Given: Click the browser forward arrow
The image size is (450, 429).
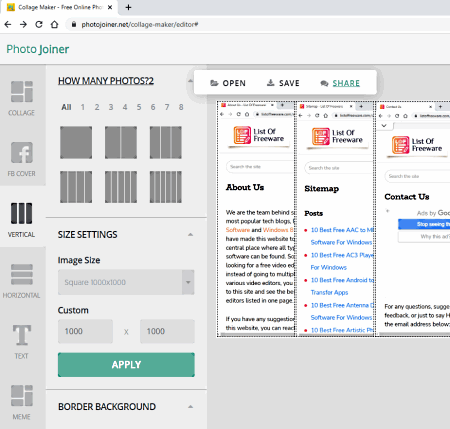Looking at the screenshot, I should [23, 24].
